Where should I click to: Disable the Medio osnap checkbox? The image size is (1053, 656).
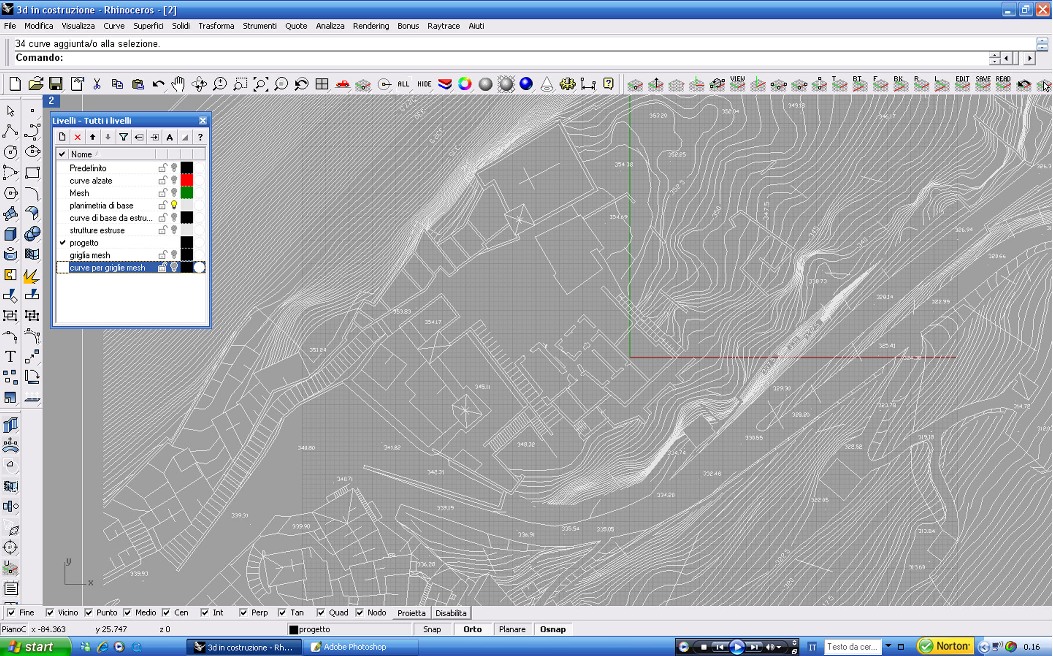click(128, 613)
